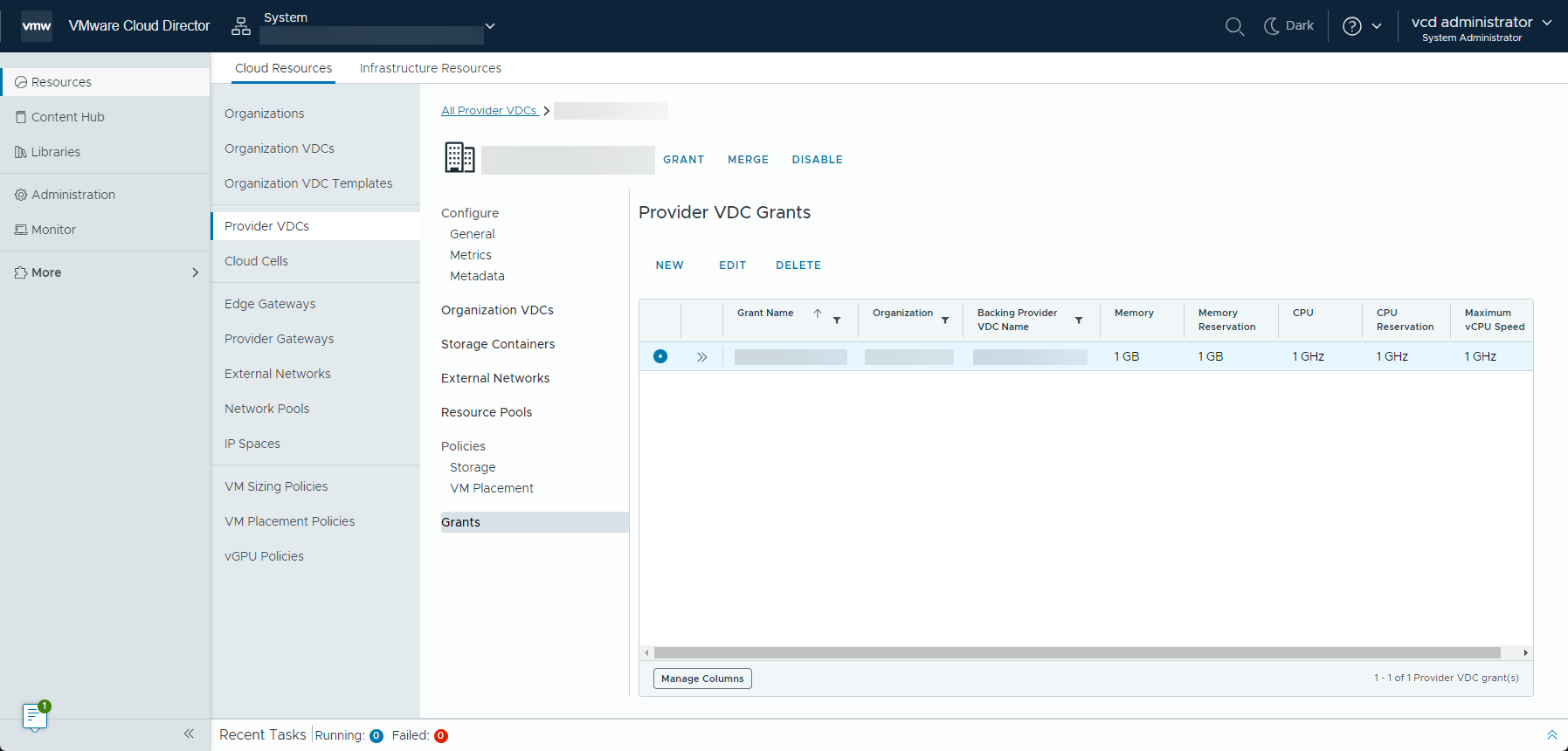Filter the Backing Provider VDC Name column
The image size is (1568, 751).
1079,320
